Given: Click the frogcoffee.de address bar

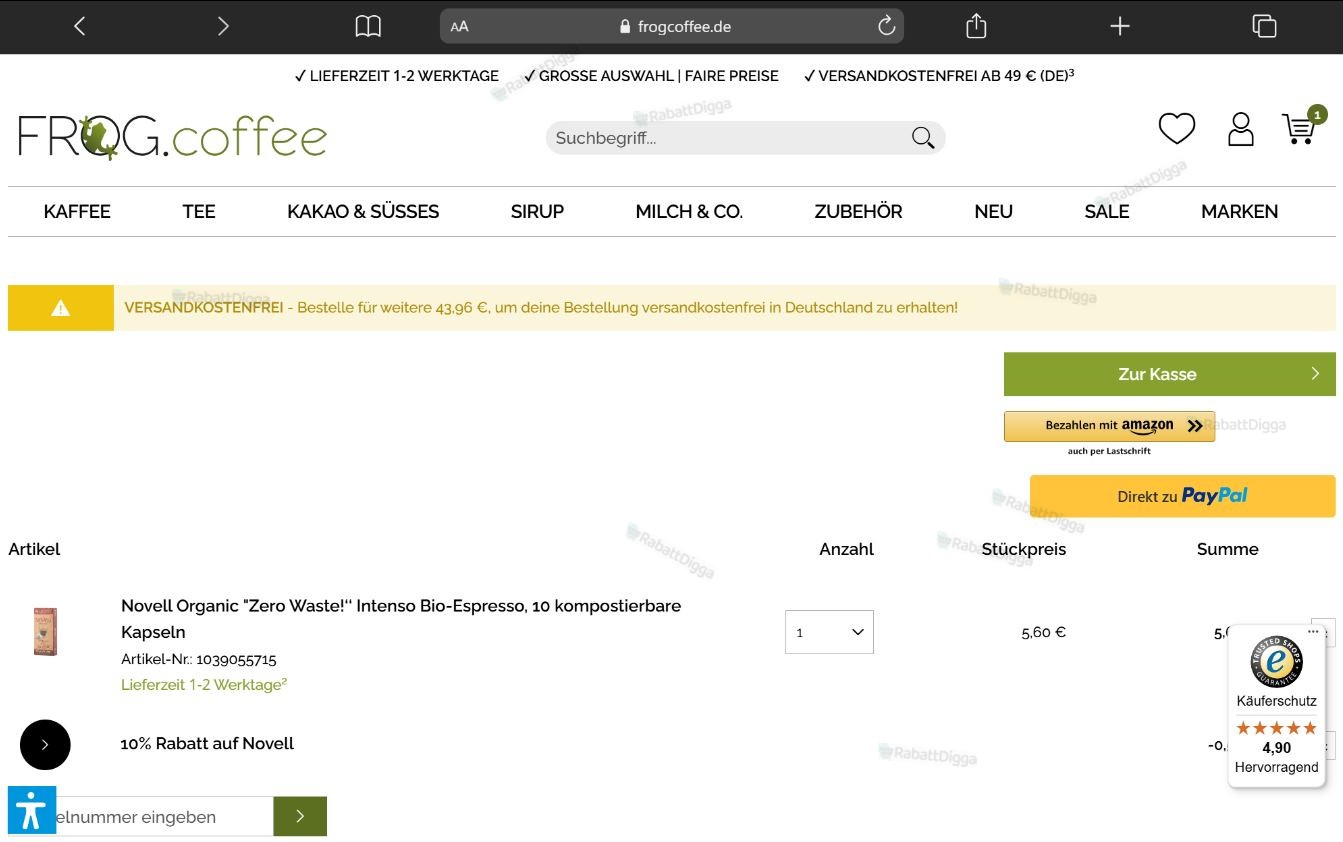Looking at the screenshot, I should click(672, 27).
